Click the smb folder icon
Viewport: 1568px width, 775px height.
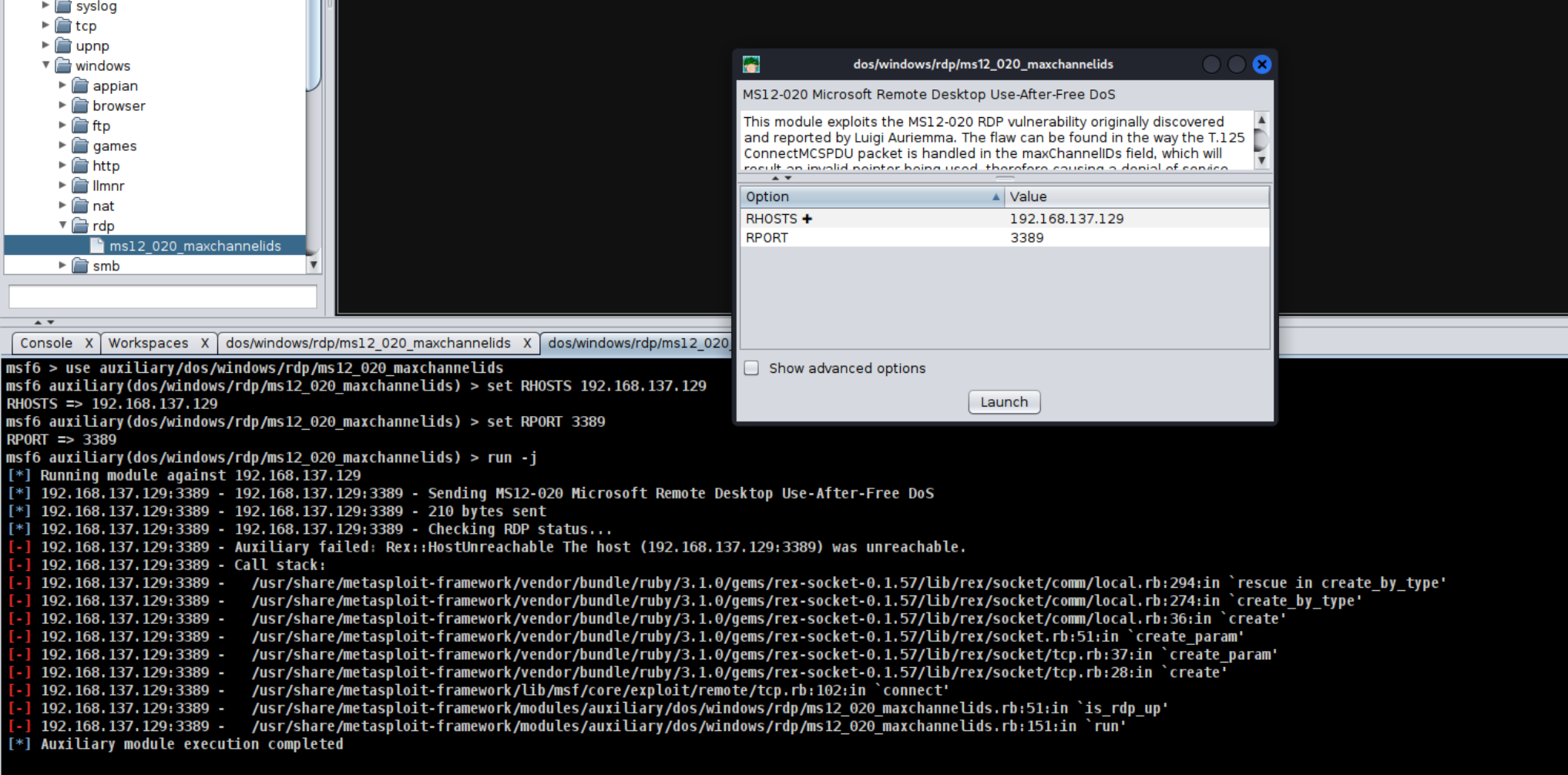[80, 266]
